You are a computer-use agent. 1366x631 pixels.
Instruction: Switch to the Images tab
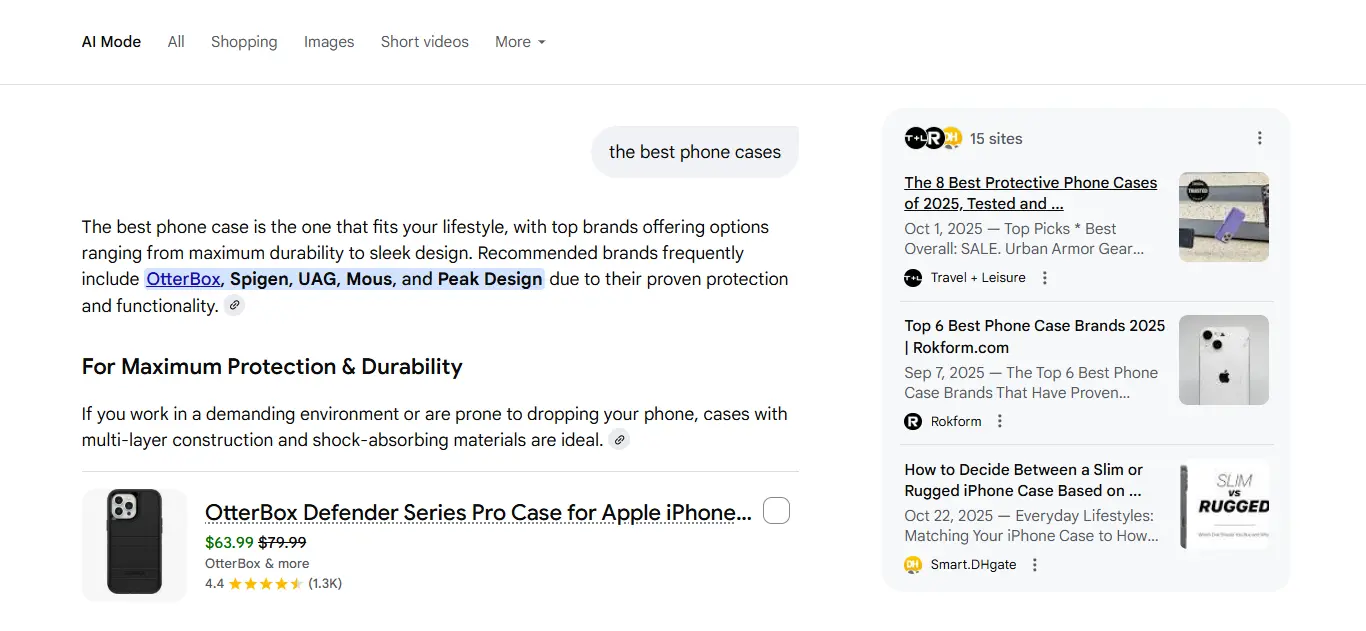coord(329,42)
